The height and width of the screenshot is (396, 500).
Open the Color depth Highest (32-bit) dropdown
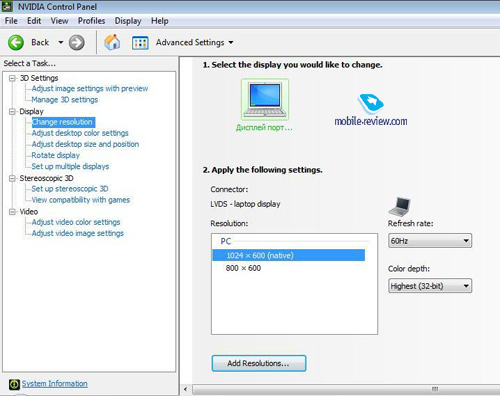pos(430,286)
